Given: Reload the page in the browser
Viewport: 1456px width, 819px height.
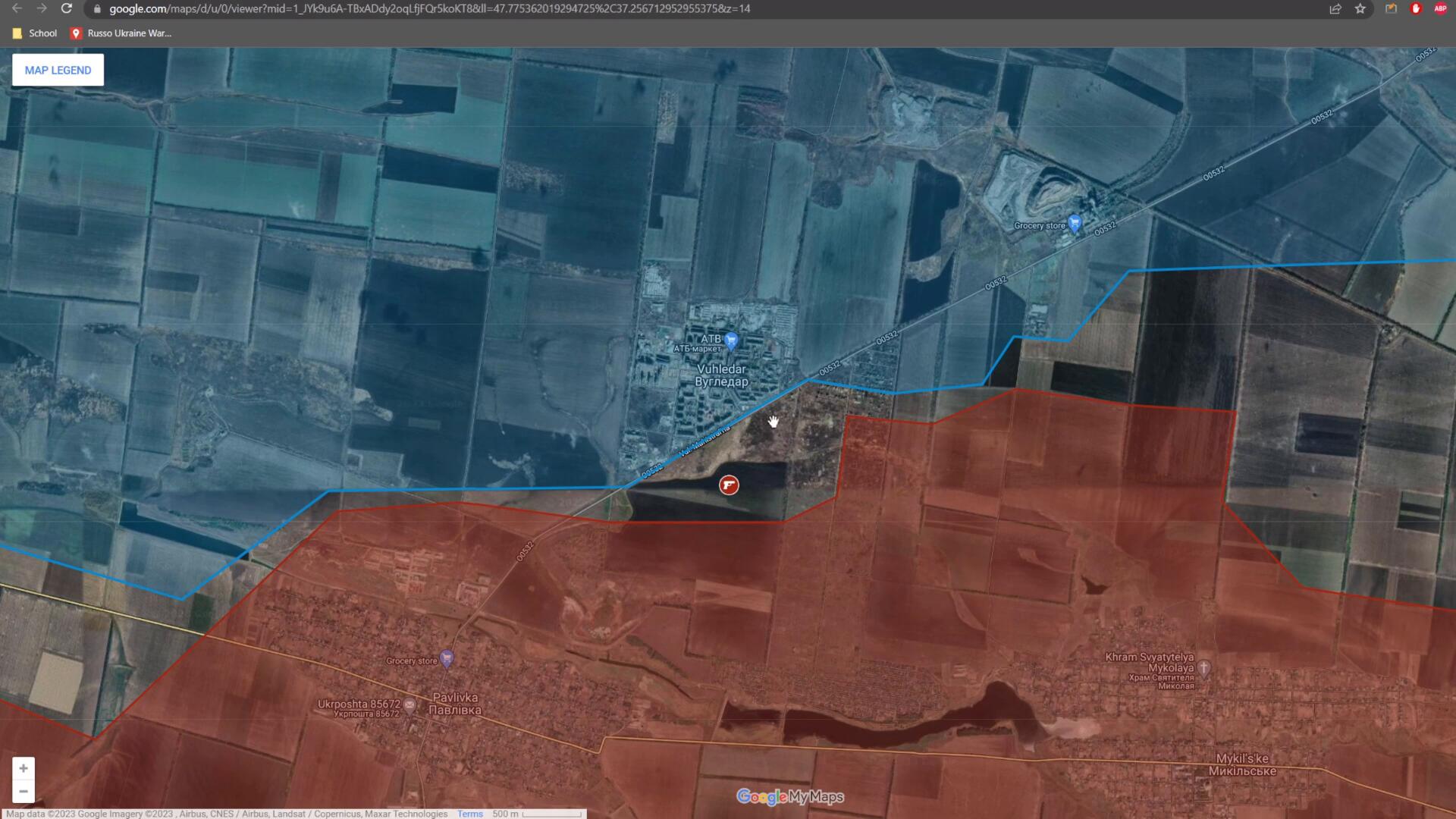Looking at the screenshot, I should click(67, 8).
